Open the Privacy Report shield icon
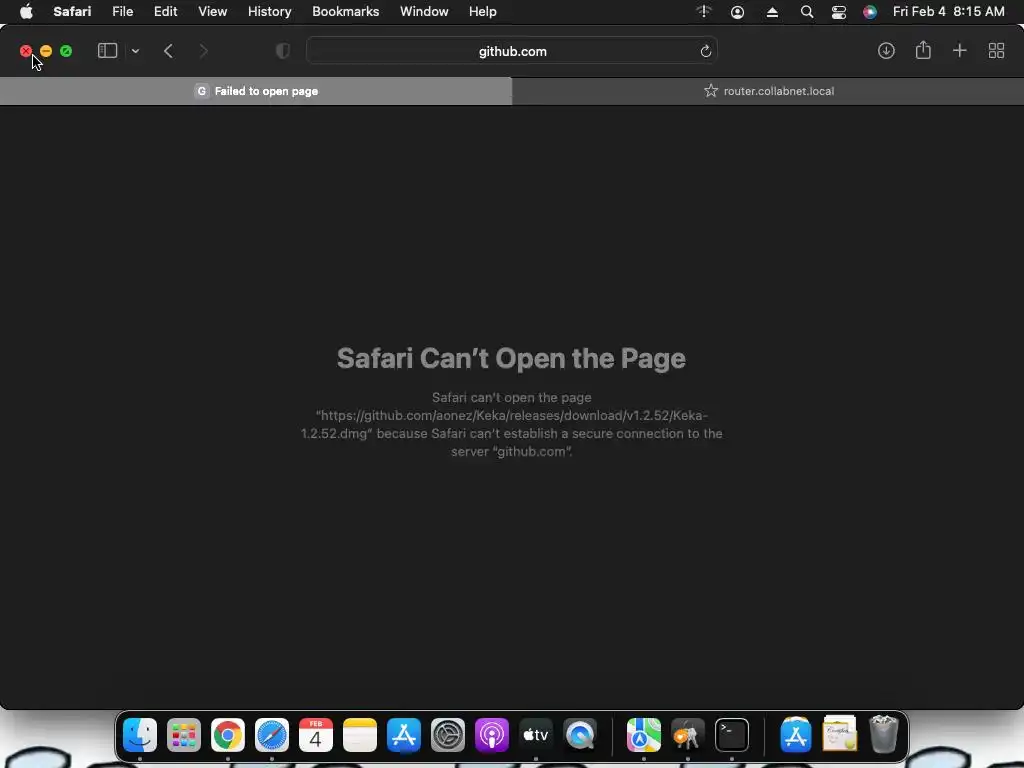This screenshot has height=768, width=1024. [283, 51]
